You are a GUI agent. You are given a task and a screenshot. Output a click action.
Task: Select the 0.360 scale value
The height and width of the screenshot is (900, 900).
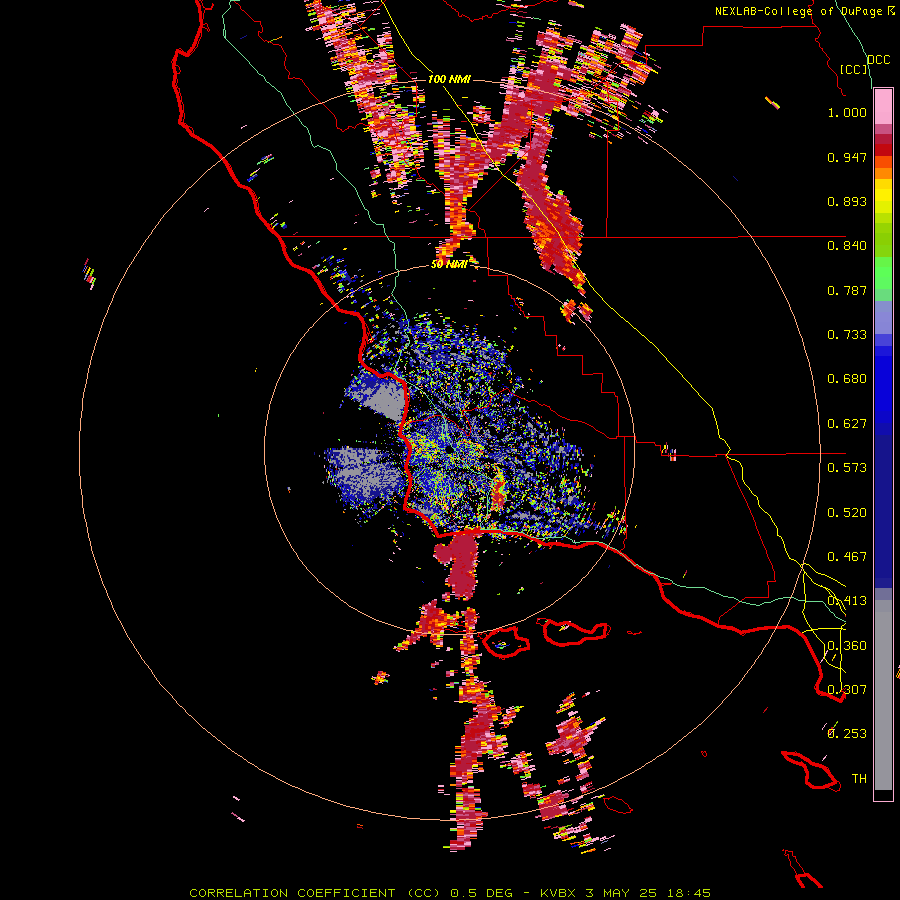(847, 646)
